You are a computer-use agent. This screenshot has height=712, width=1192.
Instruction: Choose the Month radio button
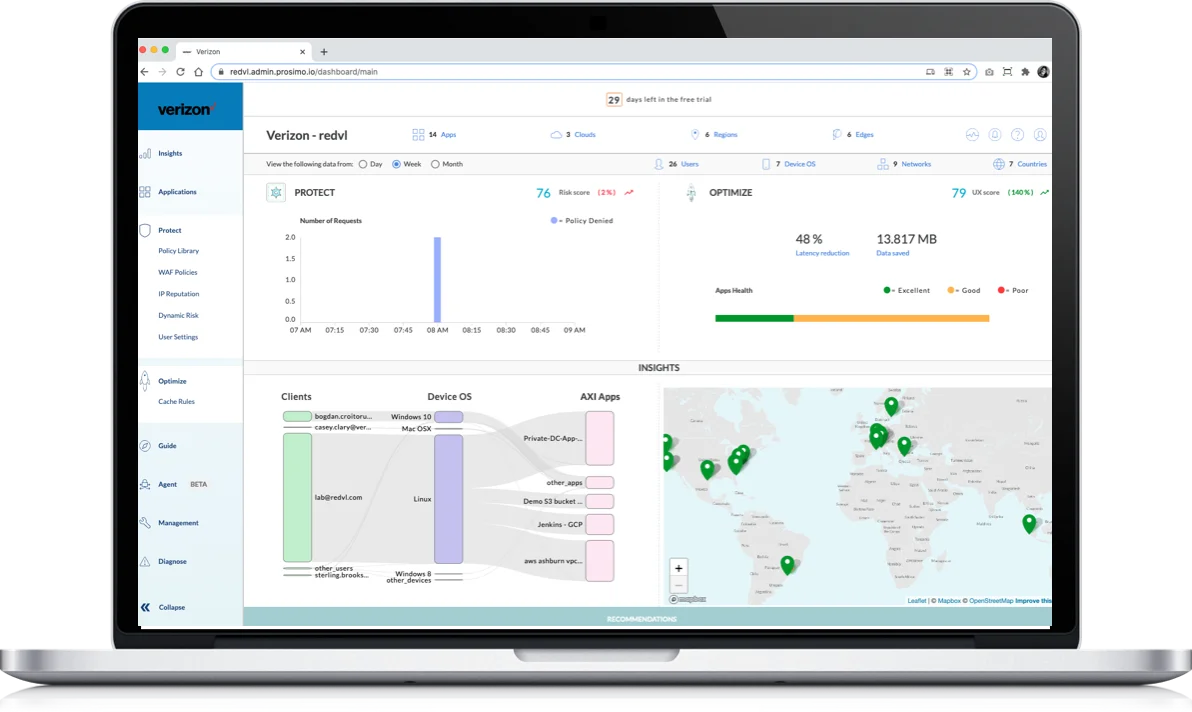435,164
